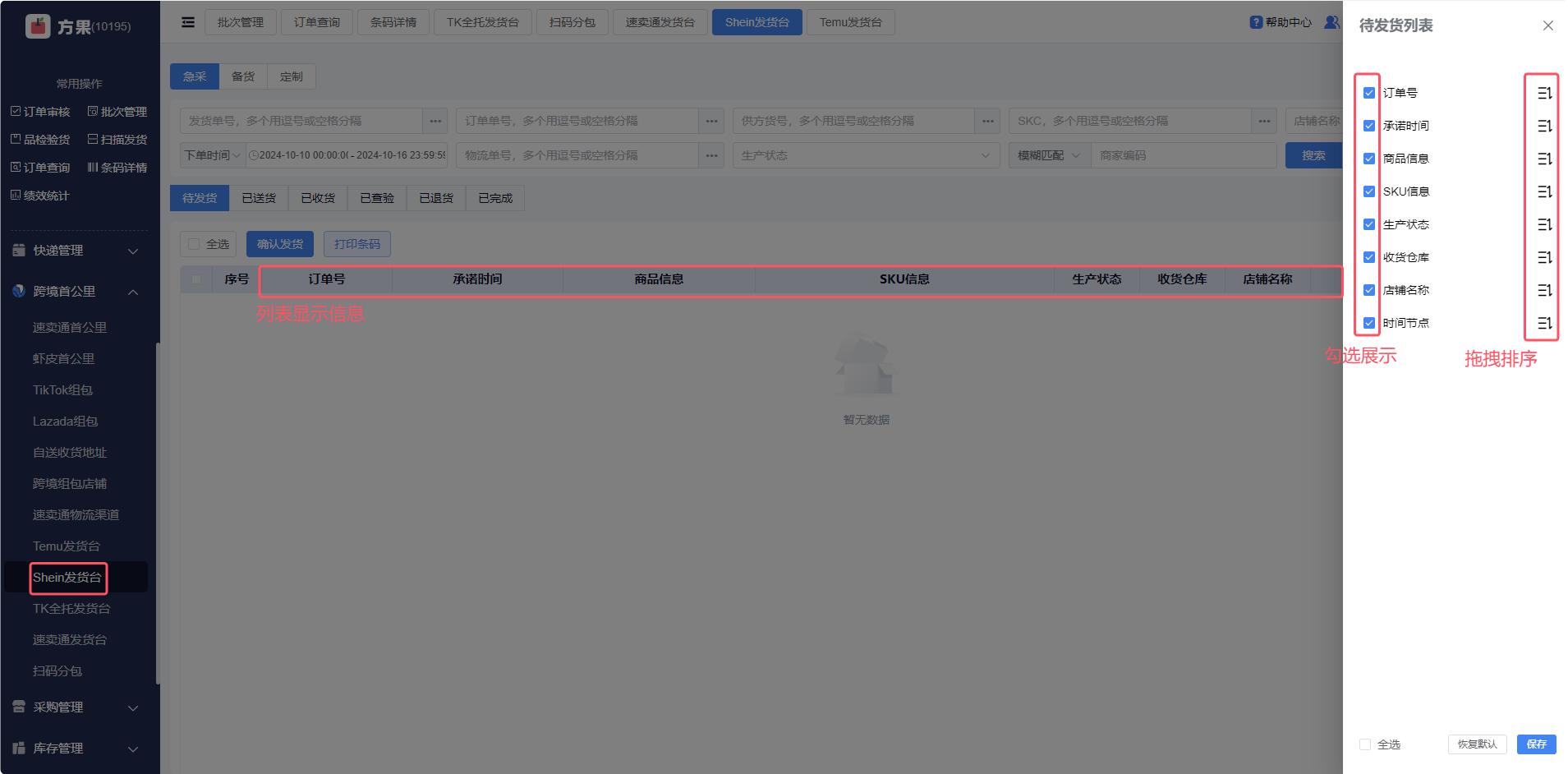The height and width of the screenshot is (774, 1568).
Task: Close the 待发货列表 panel
Action: tap(1548, 25)
